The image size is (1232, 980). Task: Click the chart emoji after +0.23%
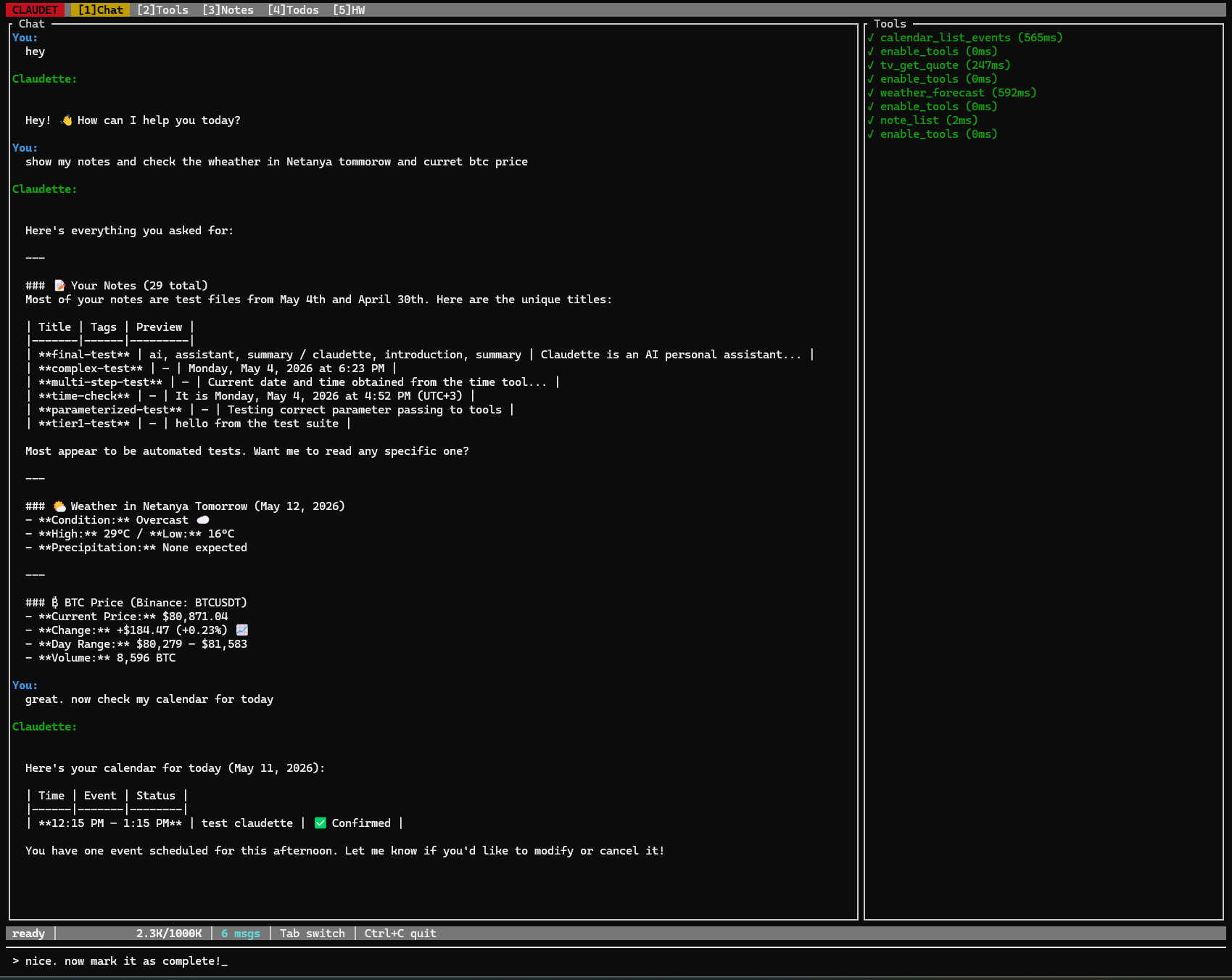click(242, 630)
